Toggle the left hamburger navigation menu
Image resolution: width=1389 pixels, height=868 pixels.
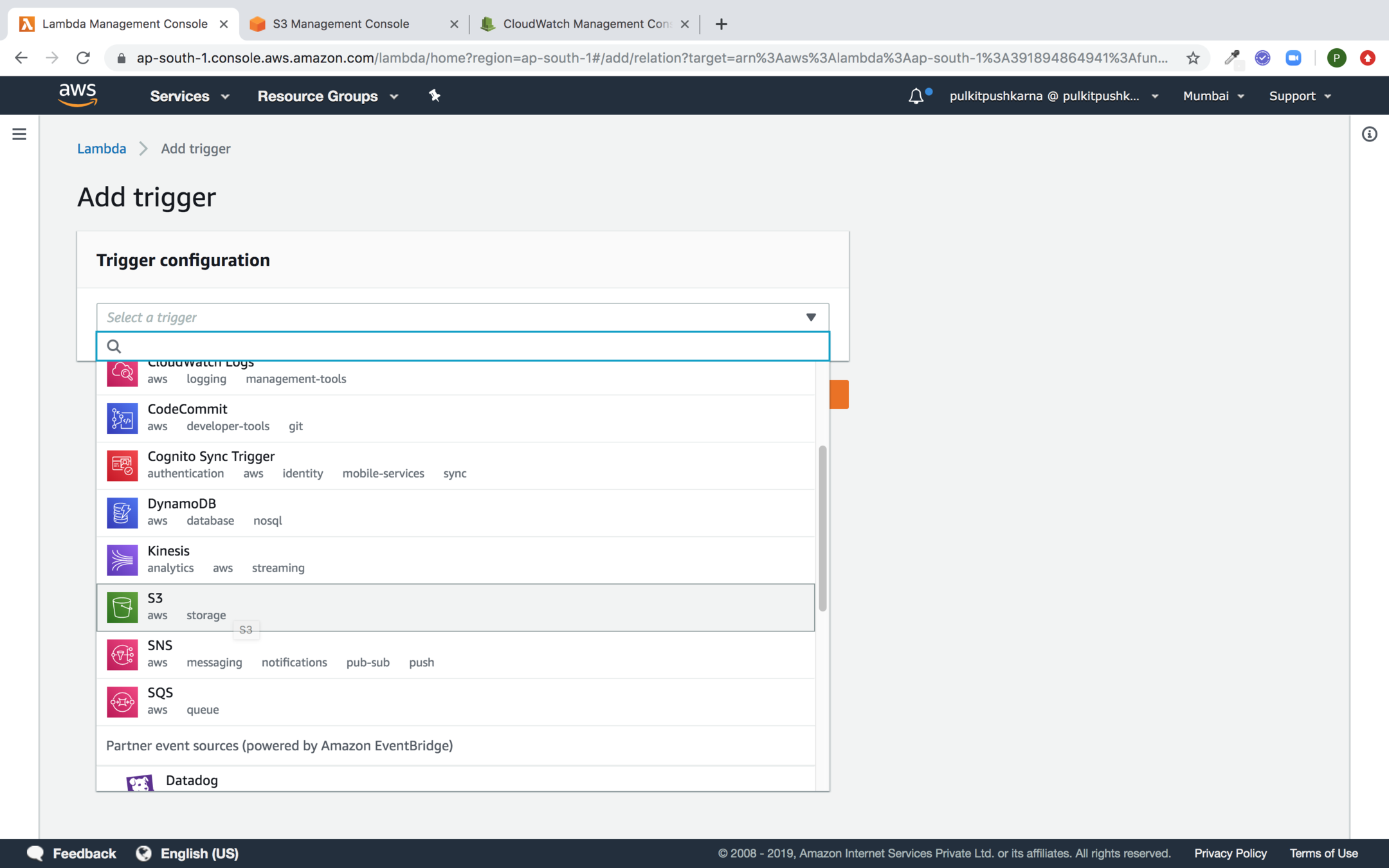(19, 134)
